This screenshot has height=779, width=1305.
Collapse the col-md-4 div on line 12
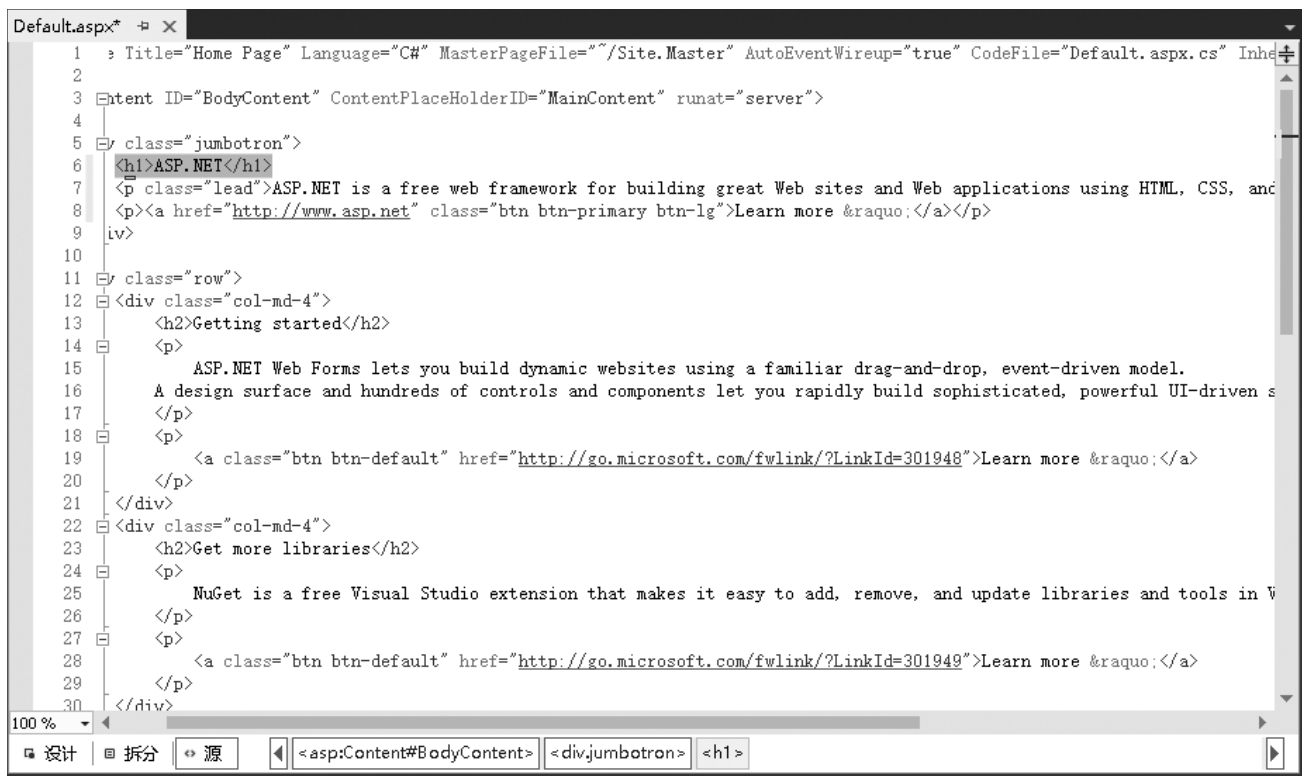pos(101,301)
